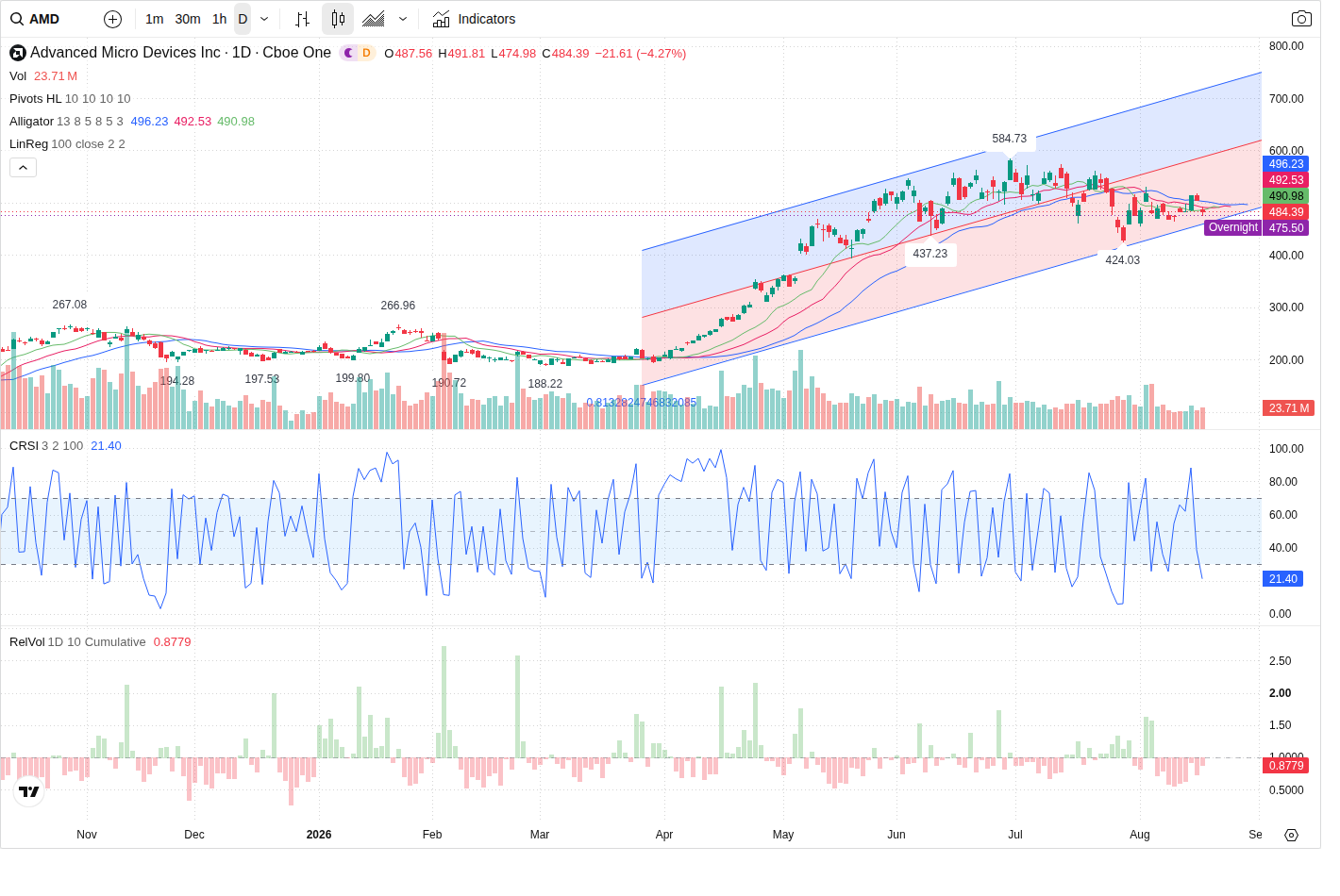Click the 266.96 pivot high label
1340x896 pixels.
tap(398, 306)
